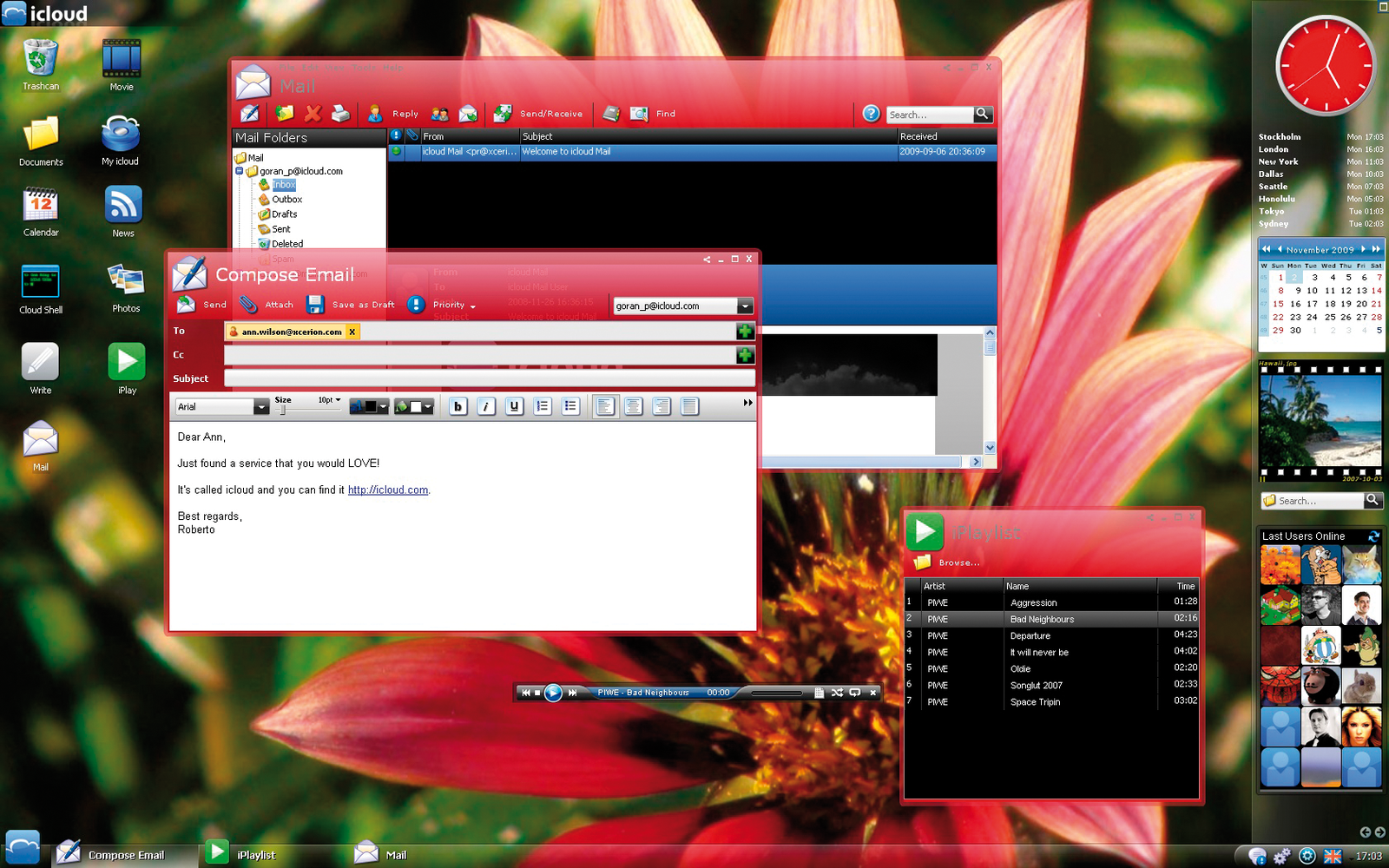Toggle underline formatting
This screenshot has width=1389, height=868.
(x=514, y=406)
